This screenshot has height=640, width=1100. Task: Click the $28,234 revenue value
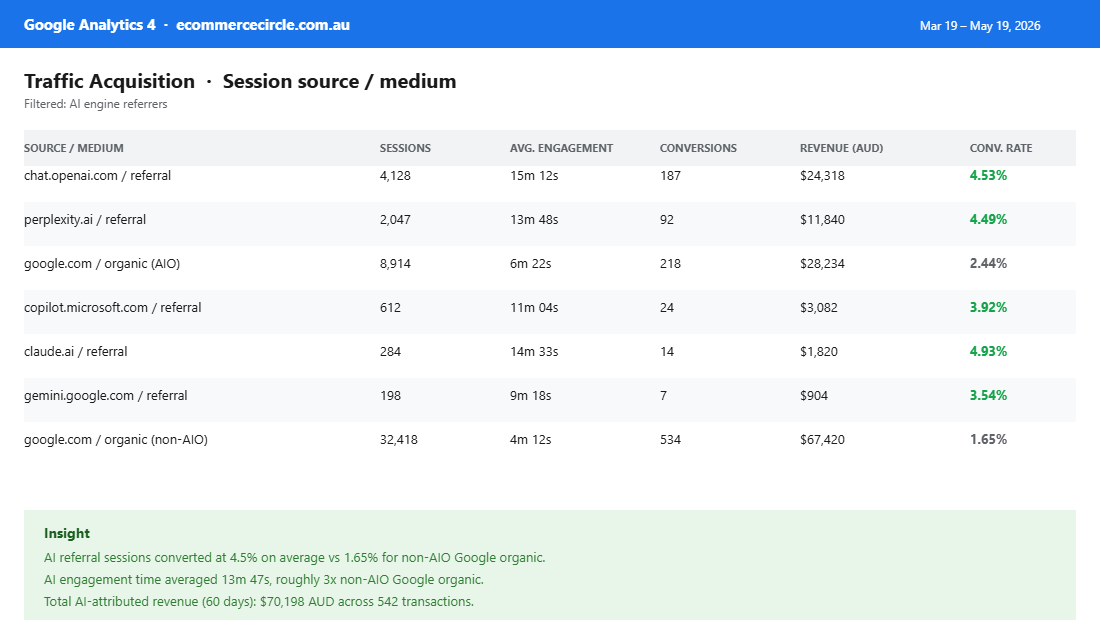(x=822, y=264)
